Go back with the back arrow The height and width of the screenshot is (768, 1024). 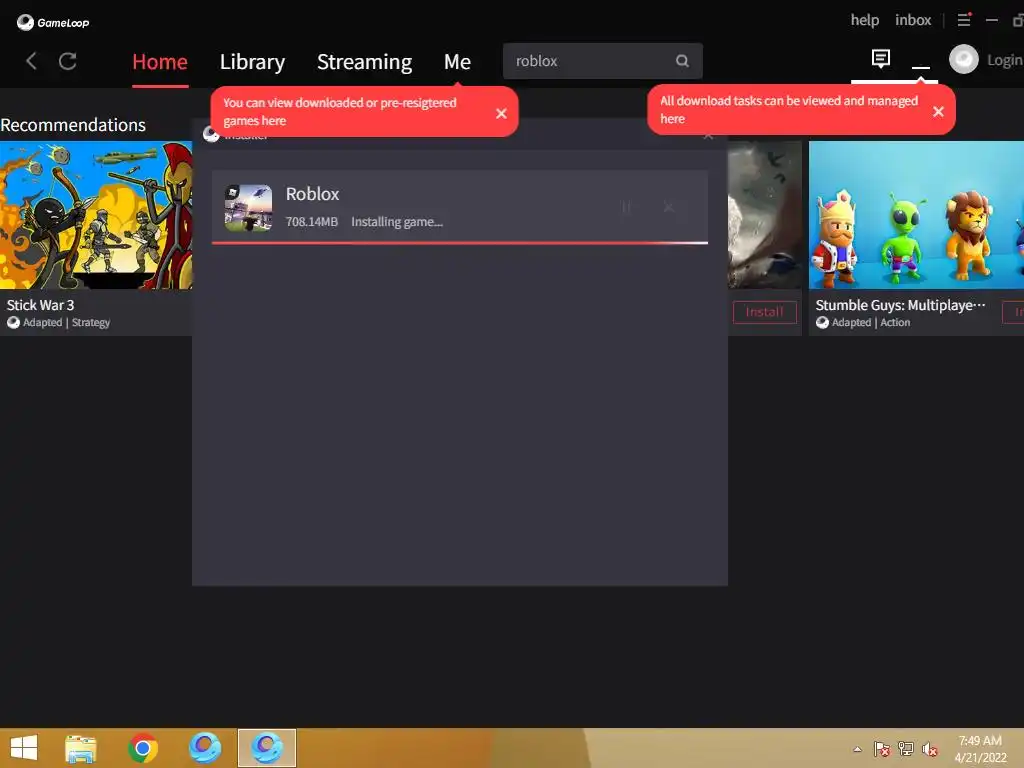pos(31,61)
